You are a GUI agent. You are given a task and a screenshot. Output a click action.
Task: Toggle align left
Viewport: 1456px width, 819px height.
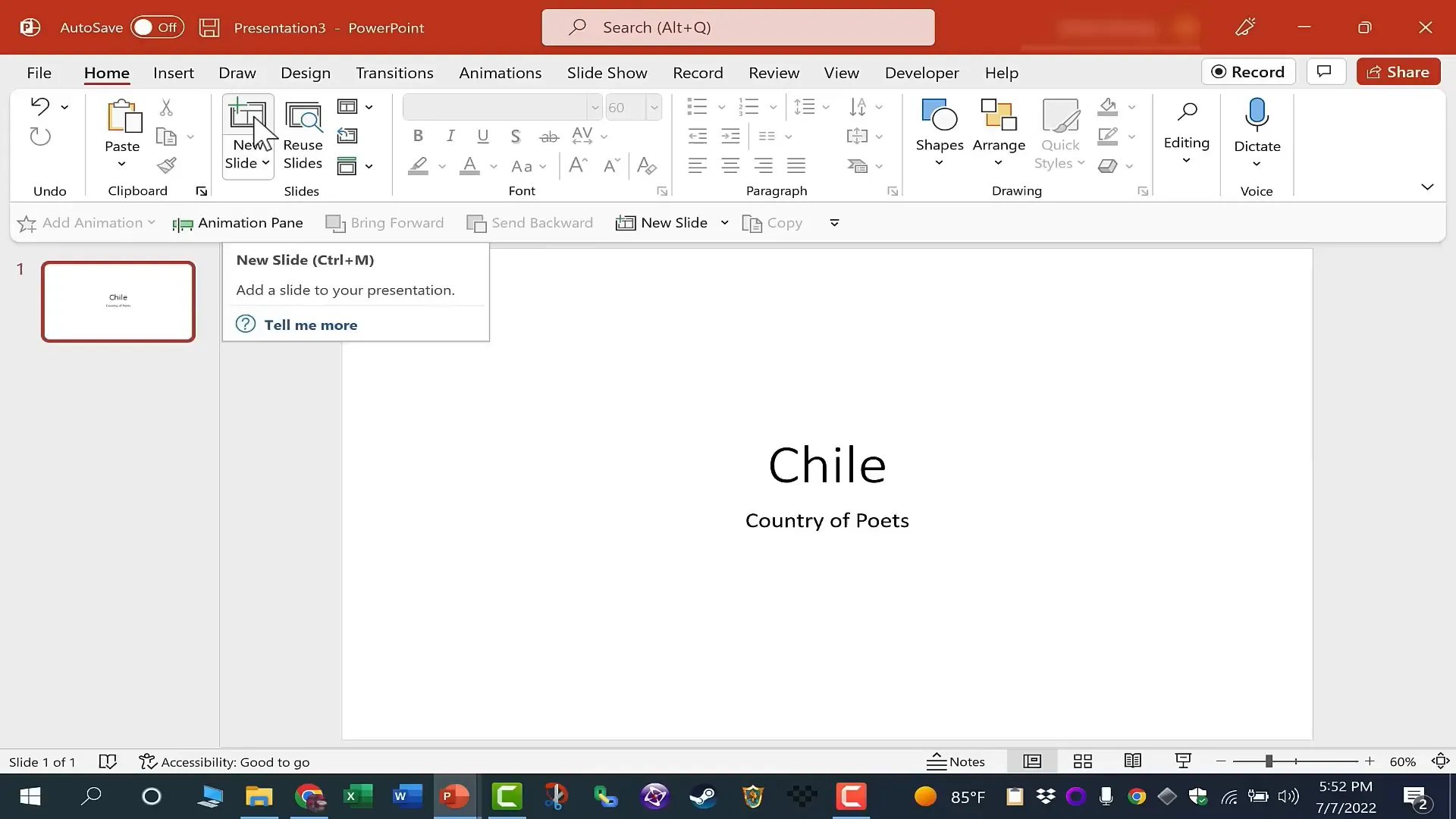(697, 165)
